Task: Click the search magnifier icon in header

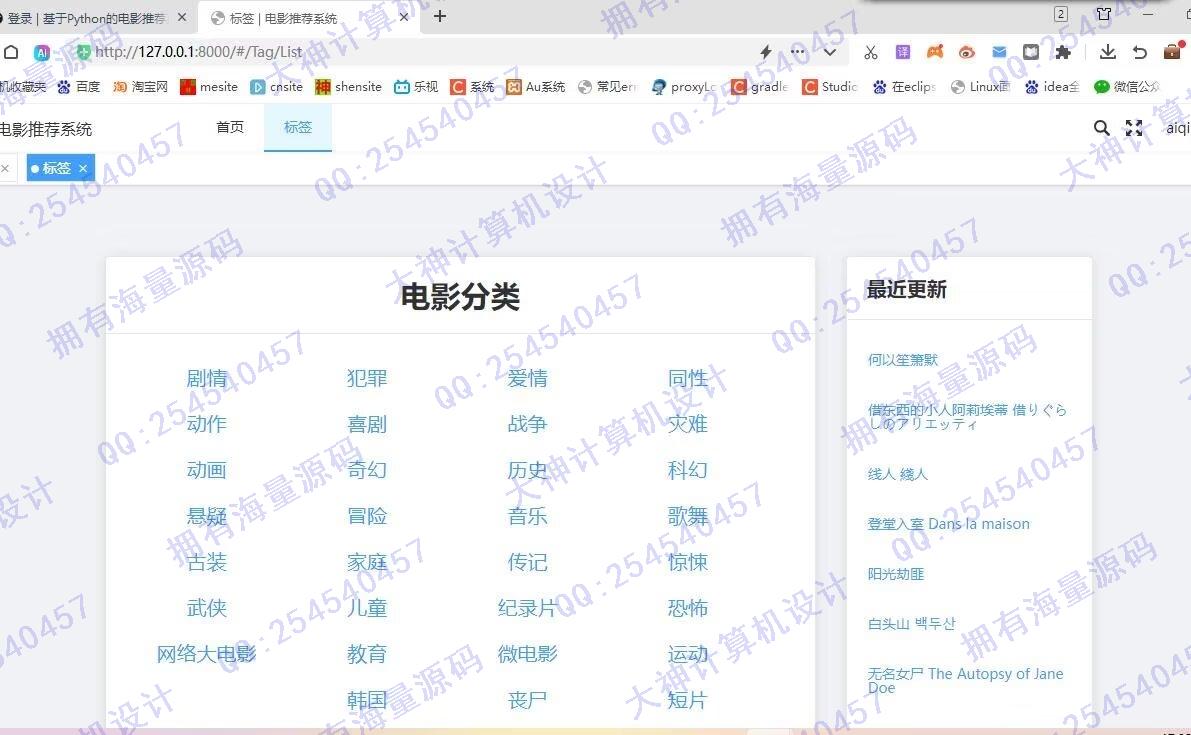Action: click(x=1101, y=128)
